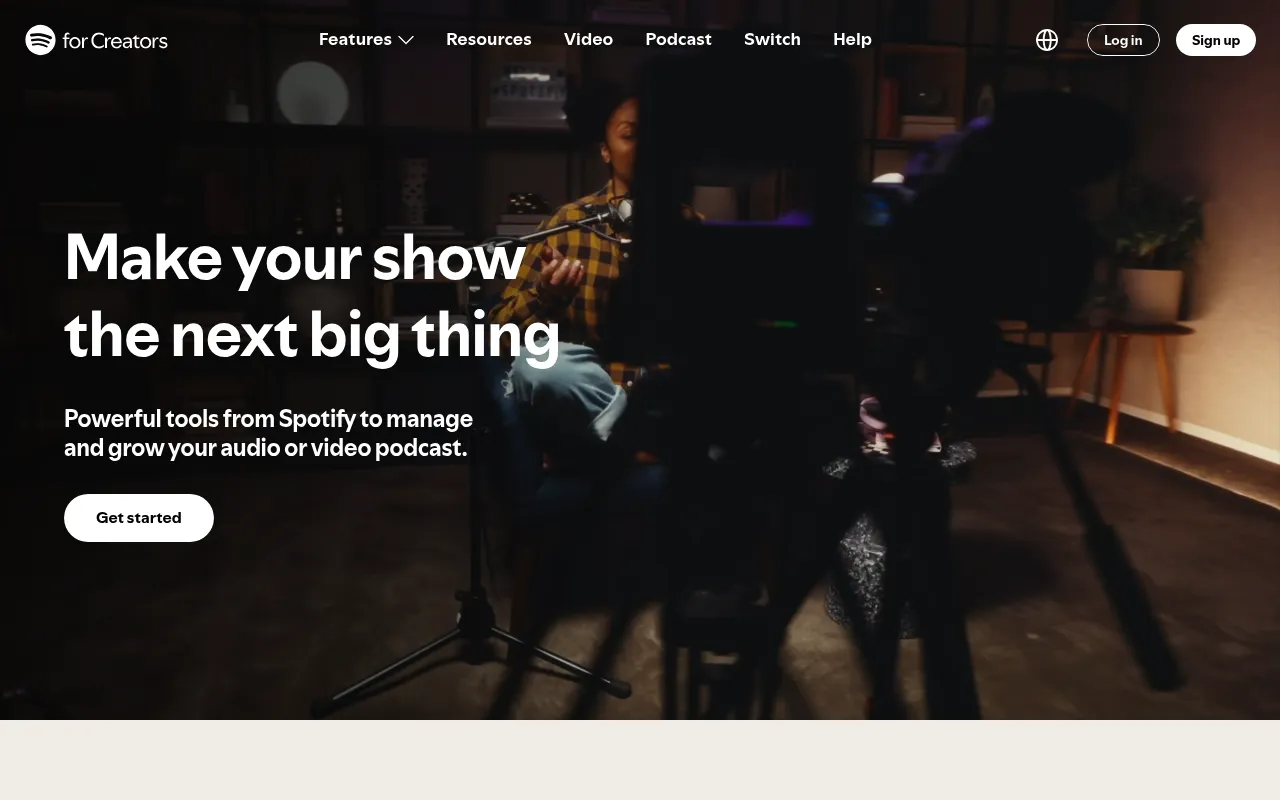Click the Sign up button
This screenshot has height=800, width=1280.
coord(1215,40)
